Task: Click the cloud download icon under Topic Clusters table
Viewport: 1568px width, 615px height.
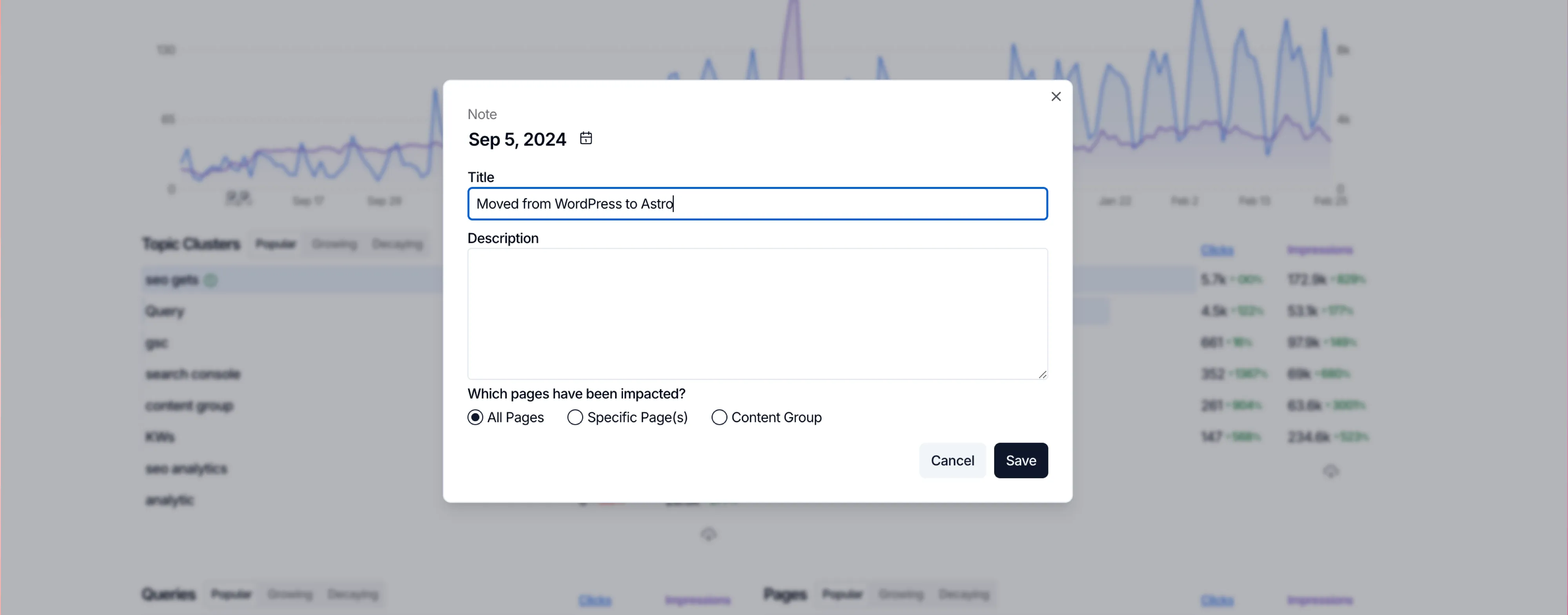Action: pyautogui.click(x=1330, y=472)
